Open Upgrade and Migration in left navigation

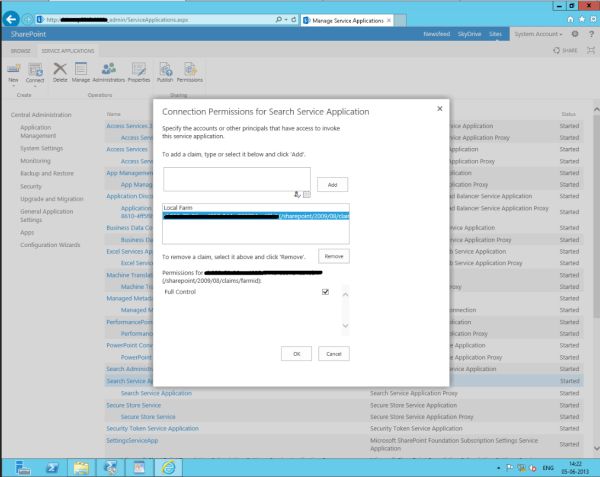click(52, 199)
